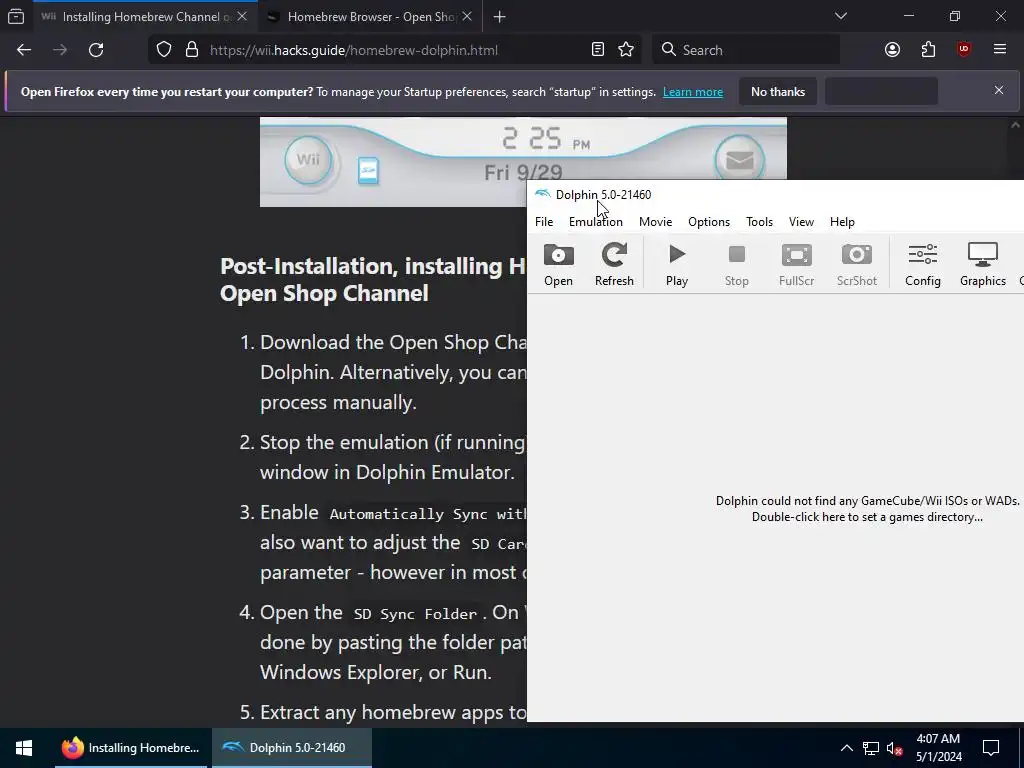Viewport: 1024px width, 768px height.
Task: Bookmark this page with the star icon
Action: [626, 50]
